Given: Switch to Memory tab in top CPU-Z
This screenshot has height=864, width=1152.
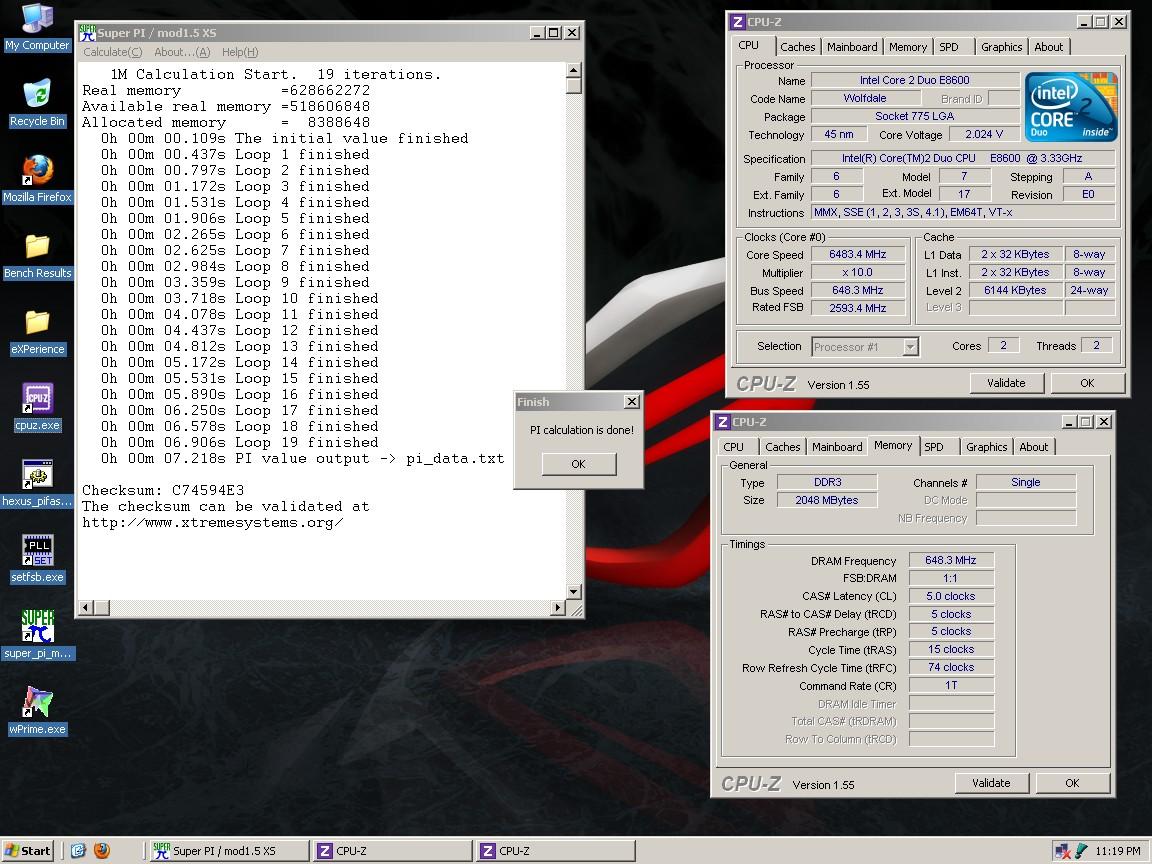Looking at the screenshot, I should [x=907, y=47].
